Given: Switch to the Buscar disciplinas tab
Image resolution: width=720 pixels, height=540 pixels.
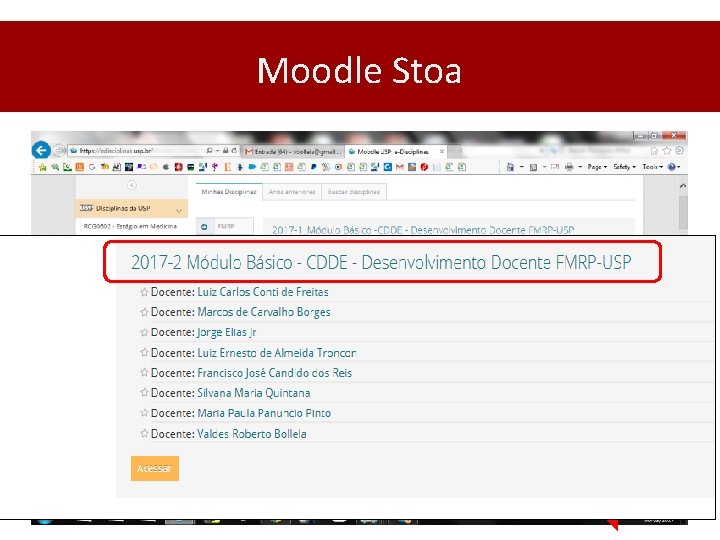Looking at the screenshot, I should (x=354, y=192).
